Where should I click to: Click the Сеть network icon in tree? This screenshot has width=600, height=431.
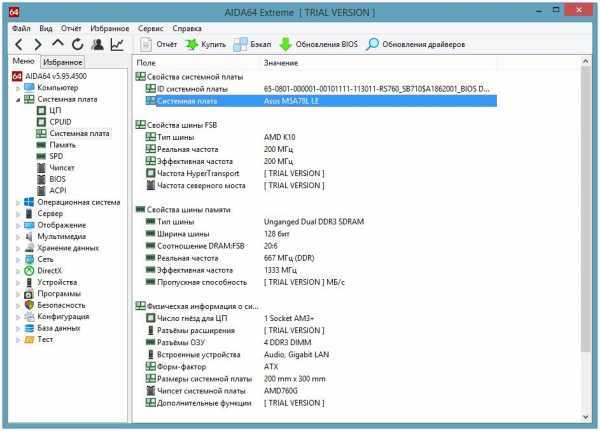coord(29,260)
